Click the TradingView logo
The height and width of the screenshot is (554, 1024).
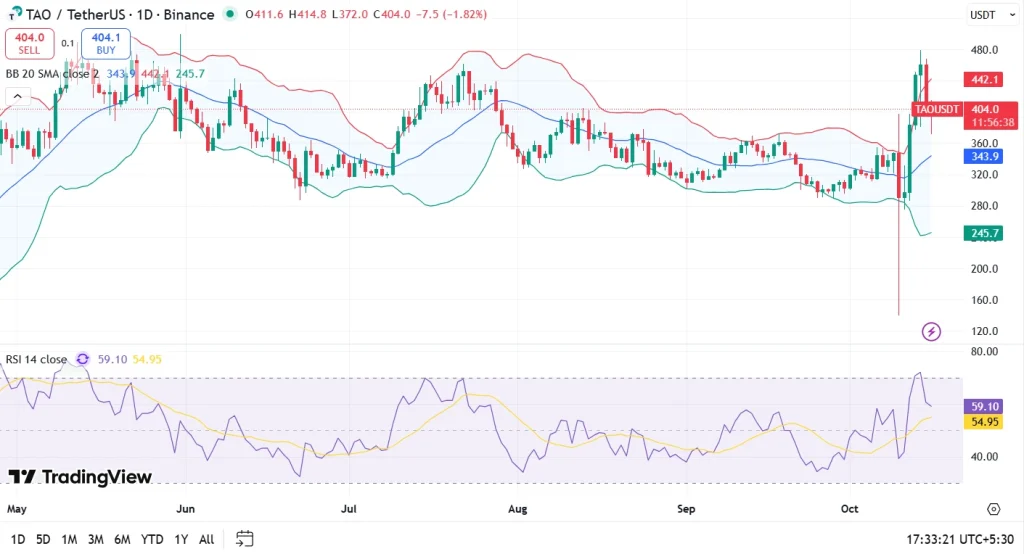coord(80,477)
